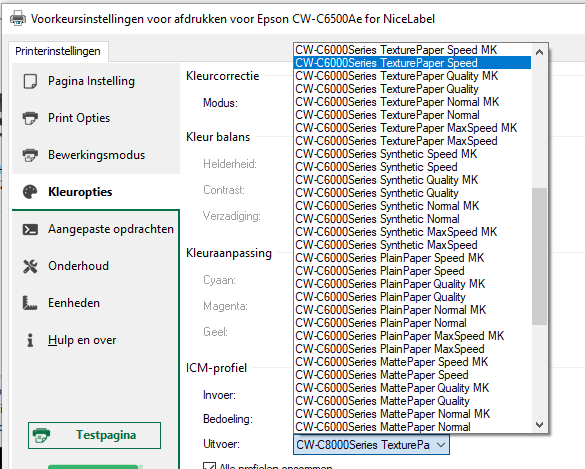Click the Onderhoud wrench icon
This screenshot has height=469, width=585.
(30, 266)
